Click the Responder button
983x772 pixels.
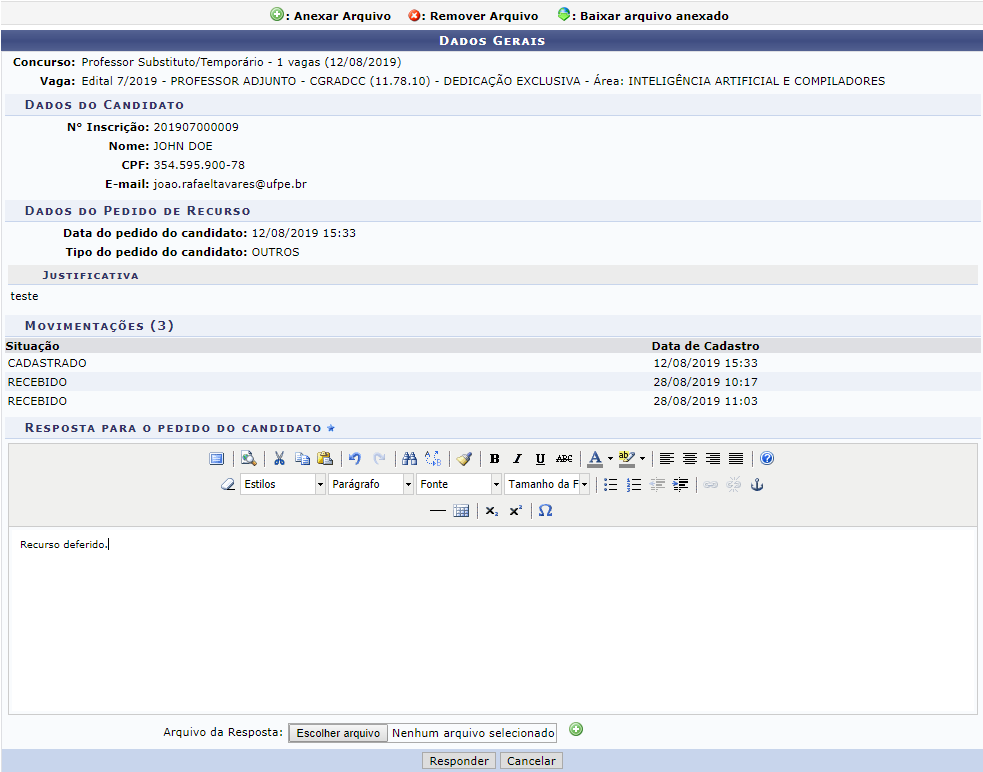[x=459, y=761]
